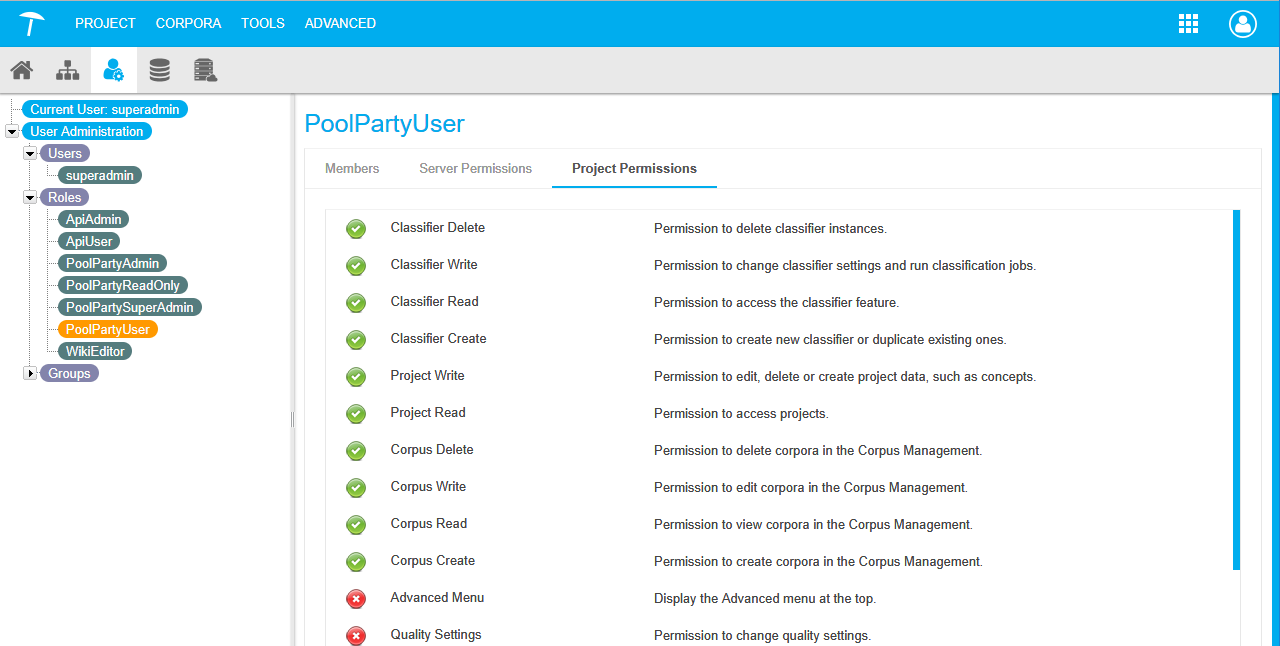The width and height of the screenshot is (1280, 646).
Task: Toggle the Corpus Create permission status icon
Action: click(x=356, y=562)
